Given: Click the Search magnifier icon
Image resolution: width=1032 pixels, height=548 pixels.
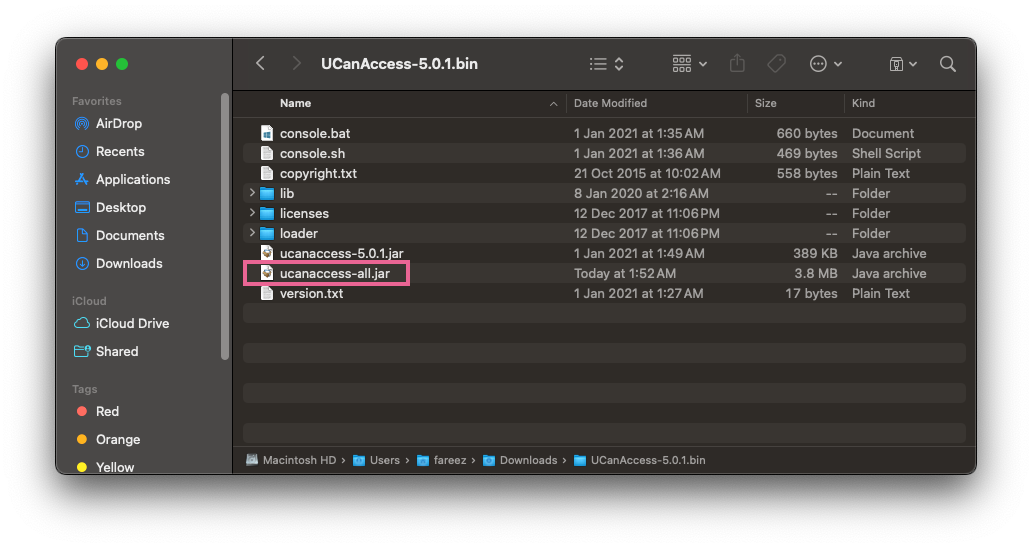Looking at the screenshot, I should pyautogui.click(x=948, y=64).
